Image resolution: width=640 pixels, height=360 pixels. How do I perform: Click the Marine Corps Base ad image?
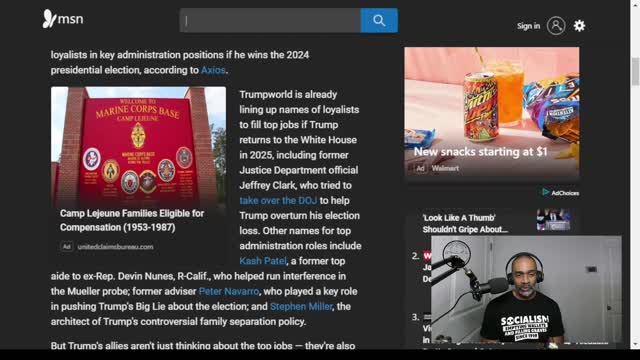[138, 146]
